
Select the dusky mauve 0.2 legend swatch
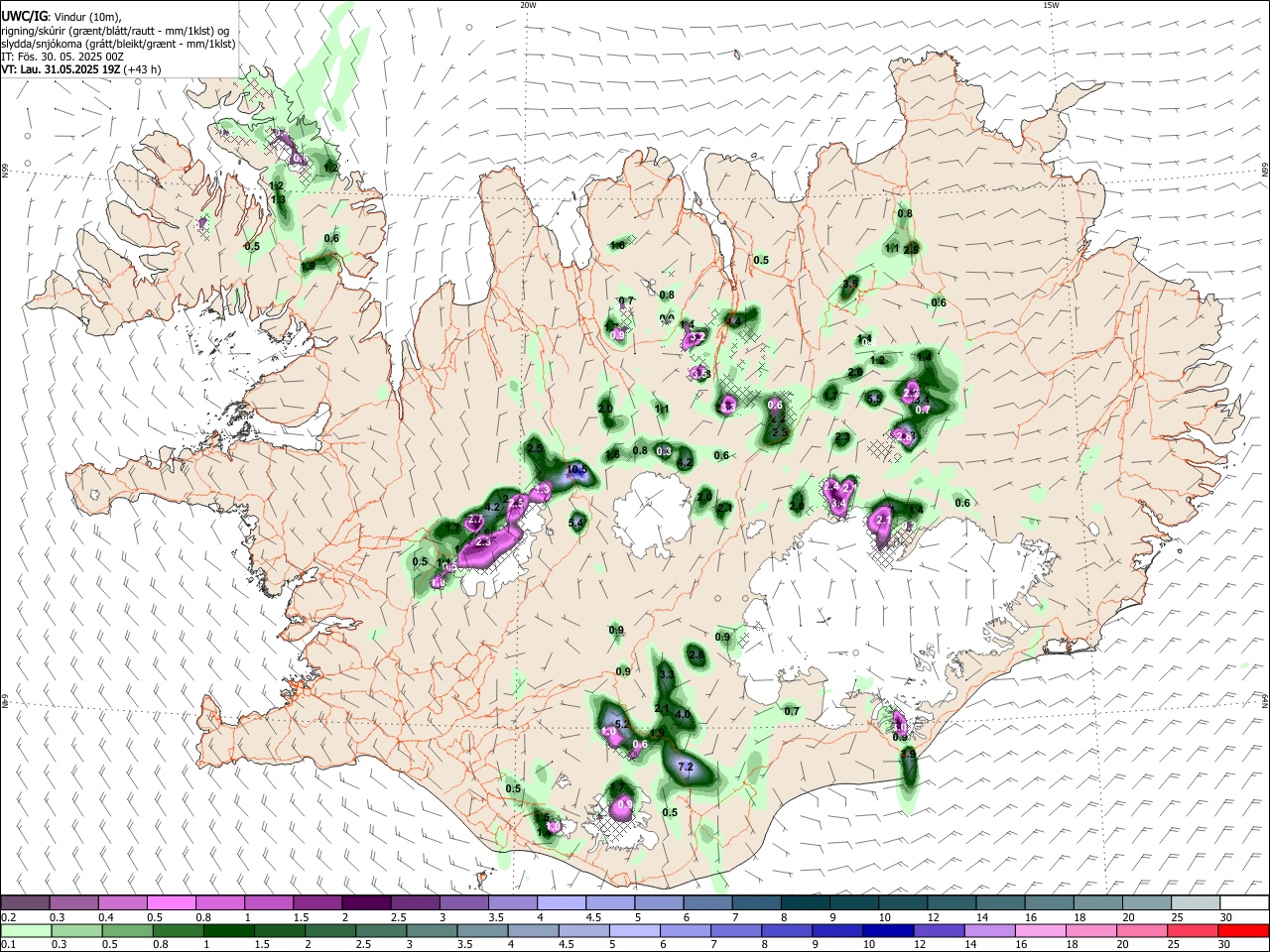(x=25, y=903)
